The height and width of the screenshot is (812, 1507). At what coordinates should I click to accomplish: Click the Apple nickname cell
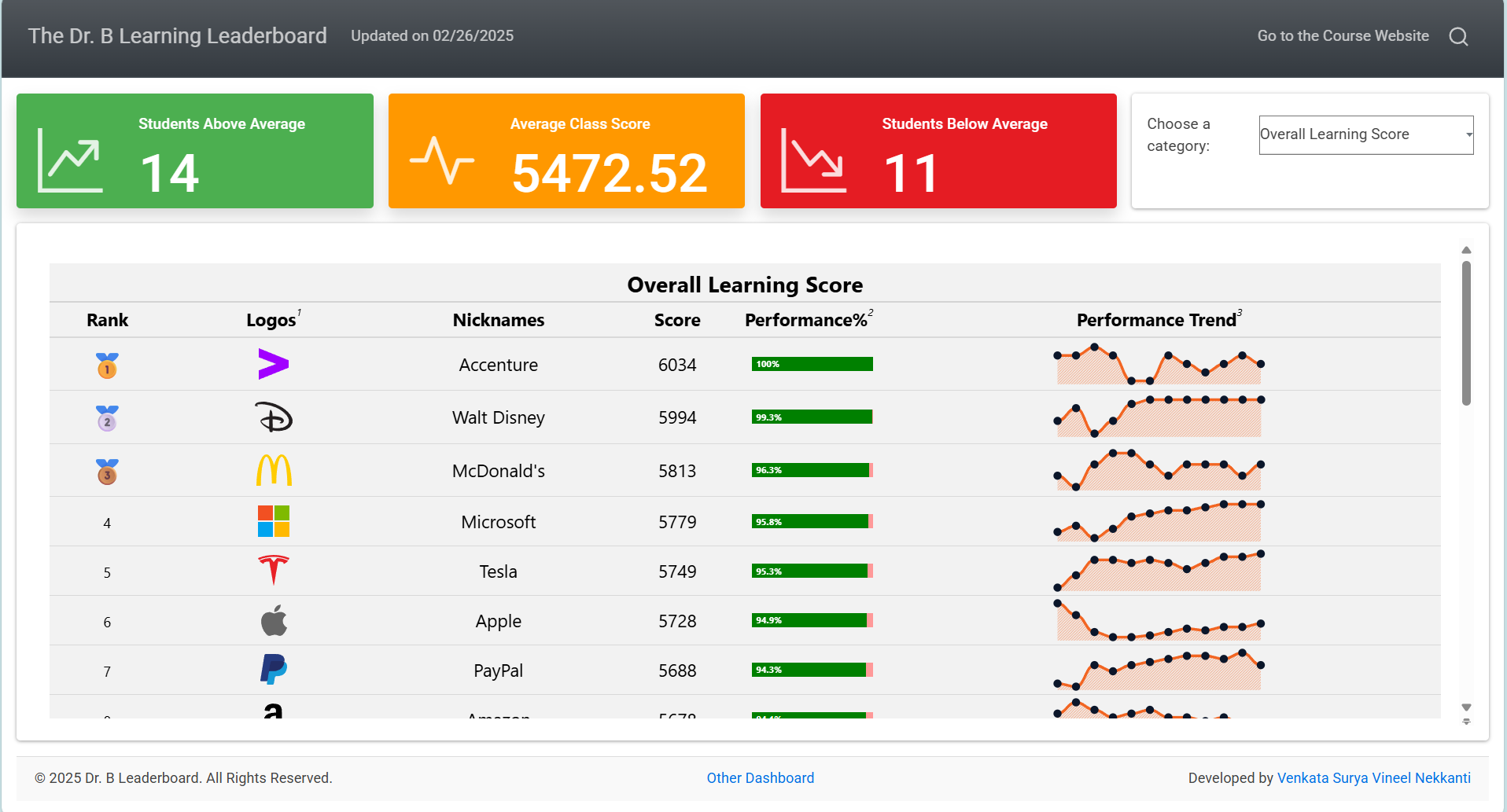(498, 621)
